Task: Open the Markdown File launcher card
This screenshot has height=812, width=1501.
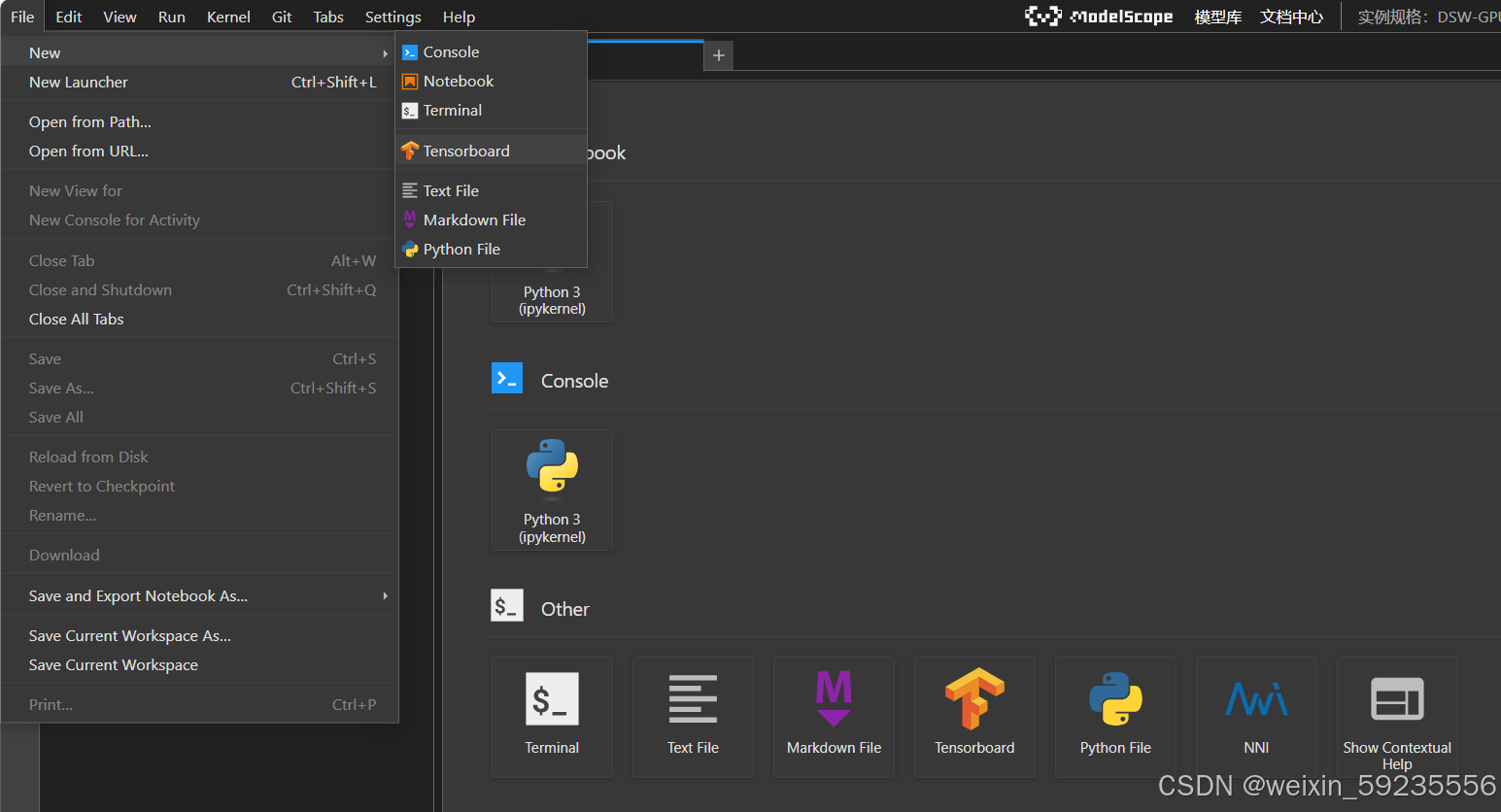Action: (834, 716)
